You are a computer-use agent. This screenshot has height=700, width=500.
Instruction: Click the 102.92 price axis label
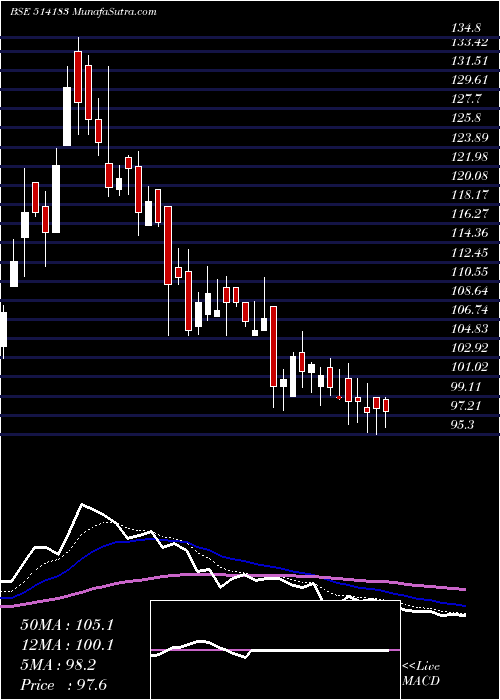tap(471, 347)
